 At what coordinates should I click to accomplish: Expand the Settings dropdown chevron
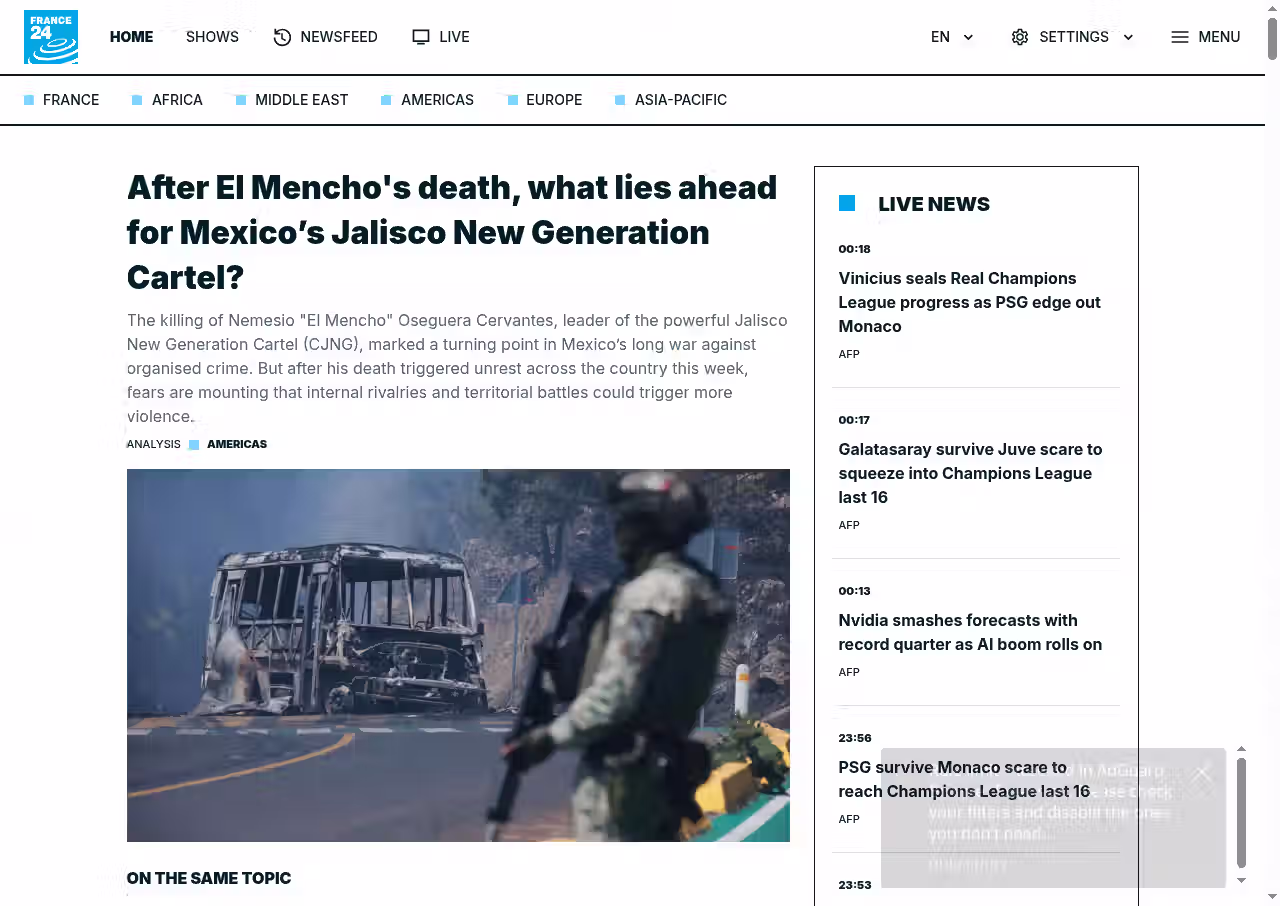click(x=1128, y=37)
